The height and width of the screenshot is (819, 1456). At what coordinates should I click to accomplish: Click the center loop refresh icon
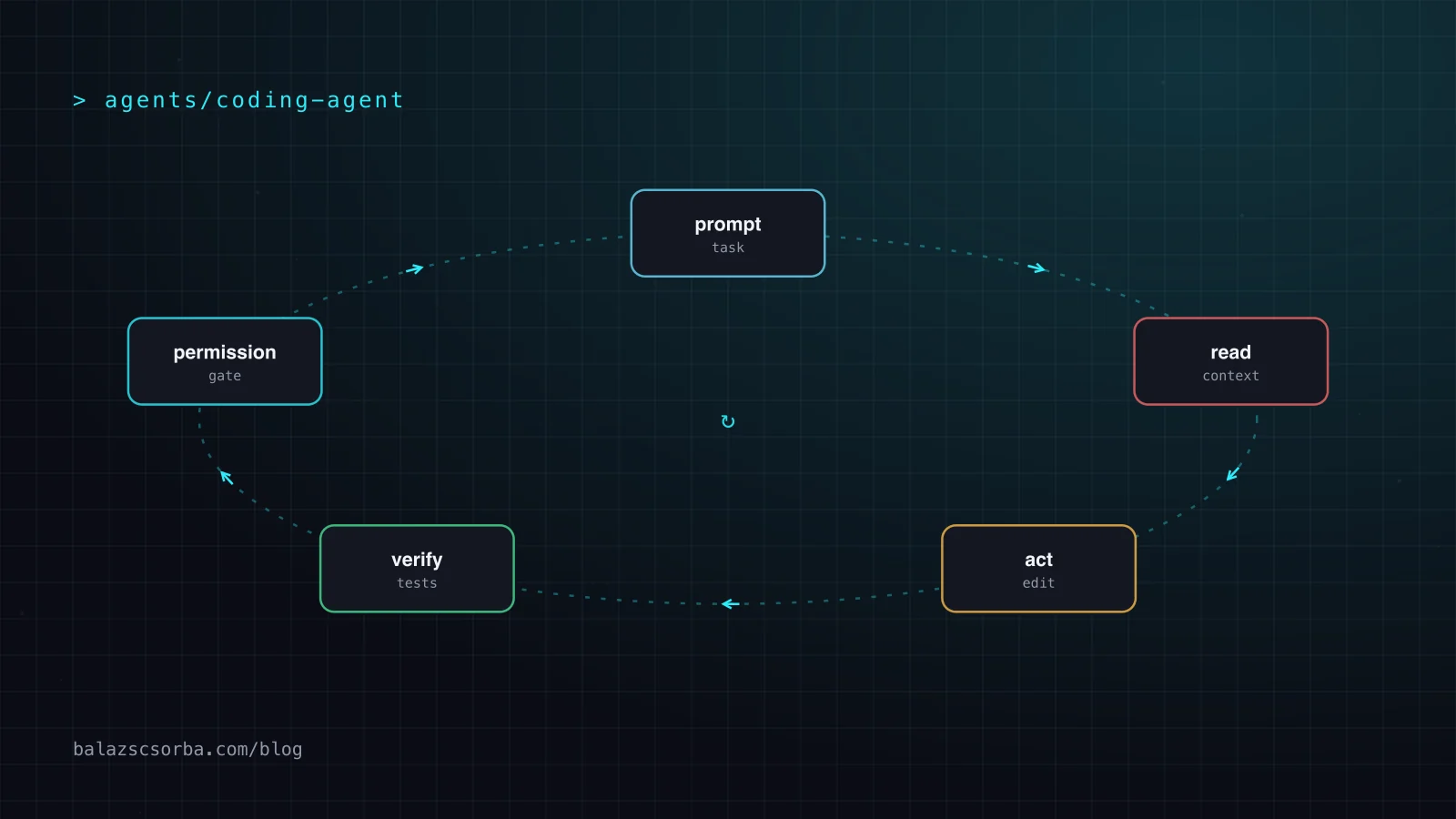click(728, 421)
